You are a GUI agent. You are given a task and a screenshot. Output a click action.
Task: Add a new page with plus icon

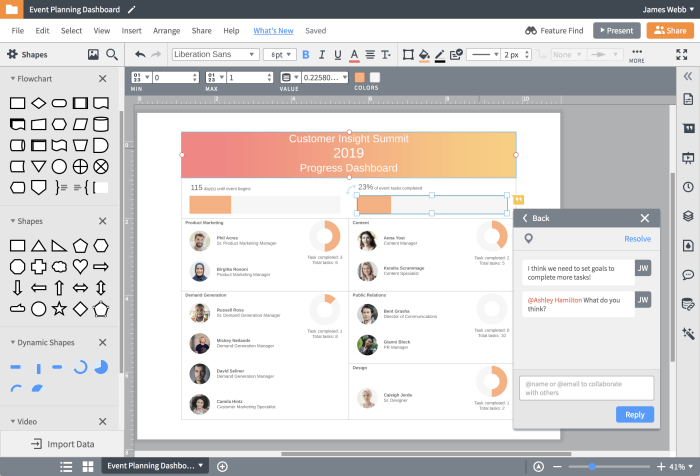tap(222, 467)
